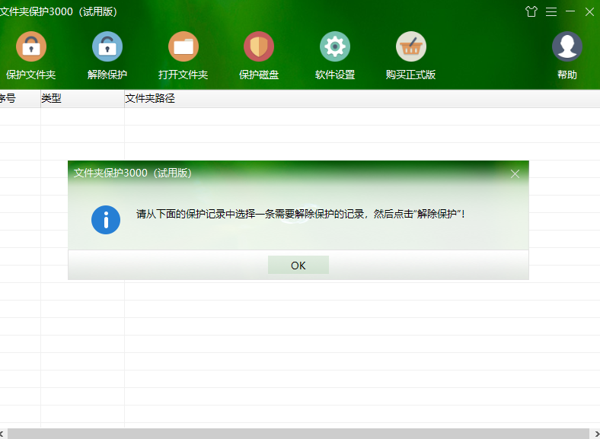Click the 购买正式版 basket icon
600x439 pixels.
(411, 47)
